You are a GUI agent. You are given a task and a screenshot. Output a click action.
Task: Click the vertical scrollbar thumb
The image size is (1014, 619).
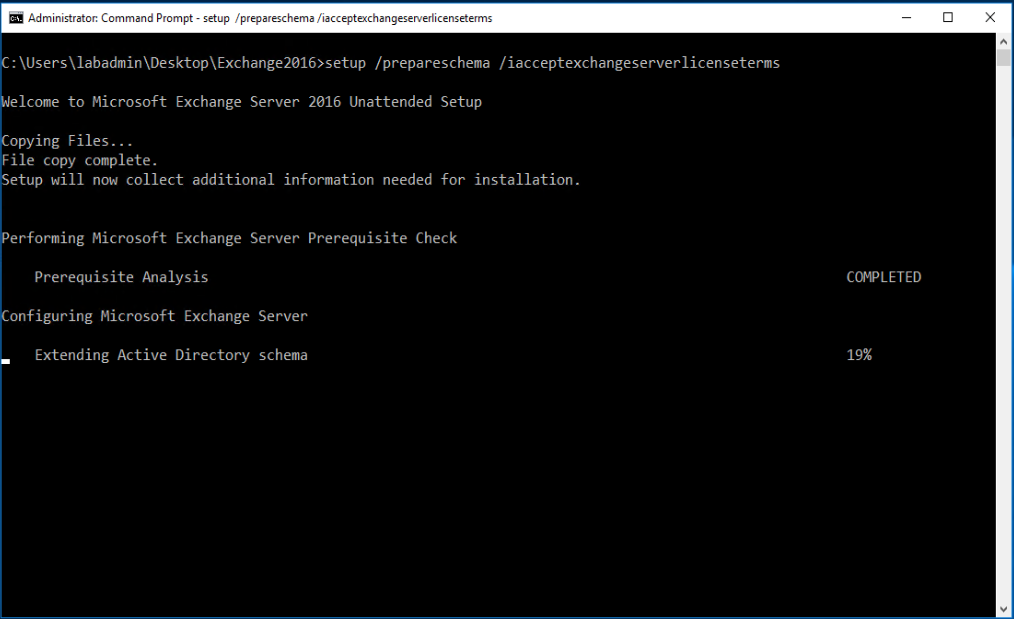click(1004, 58)
